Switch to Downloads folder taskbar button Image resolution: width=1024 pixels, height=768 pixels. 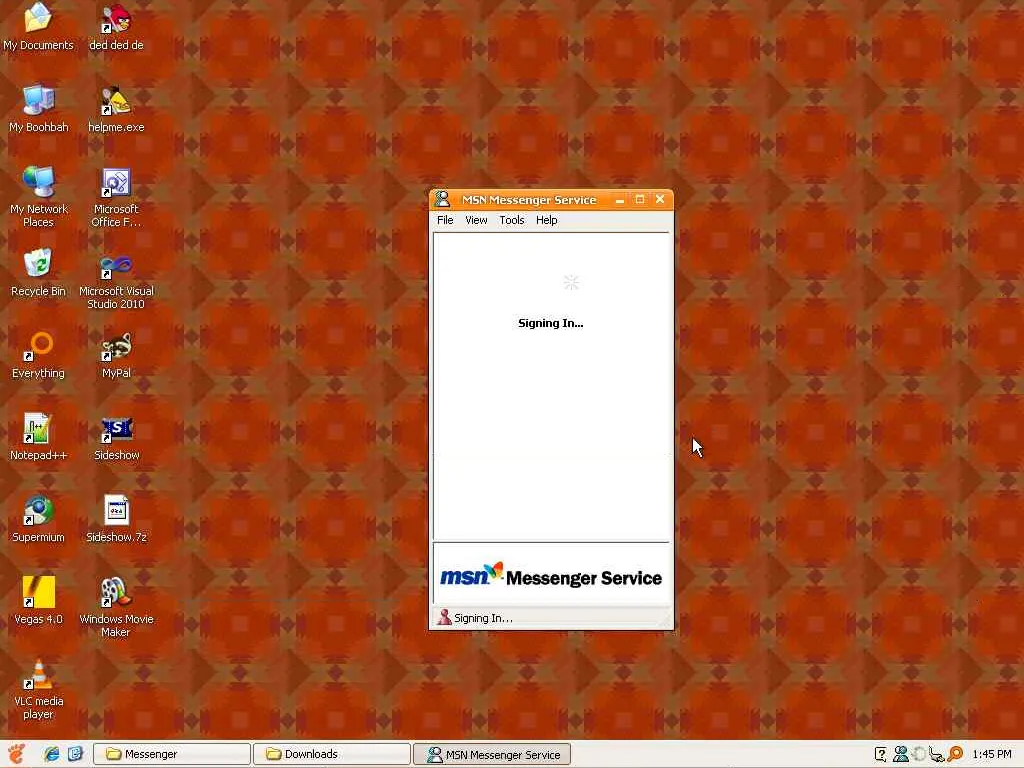(332, 754)
